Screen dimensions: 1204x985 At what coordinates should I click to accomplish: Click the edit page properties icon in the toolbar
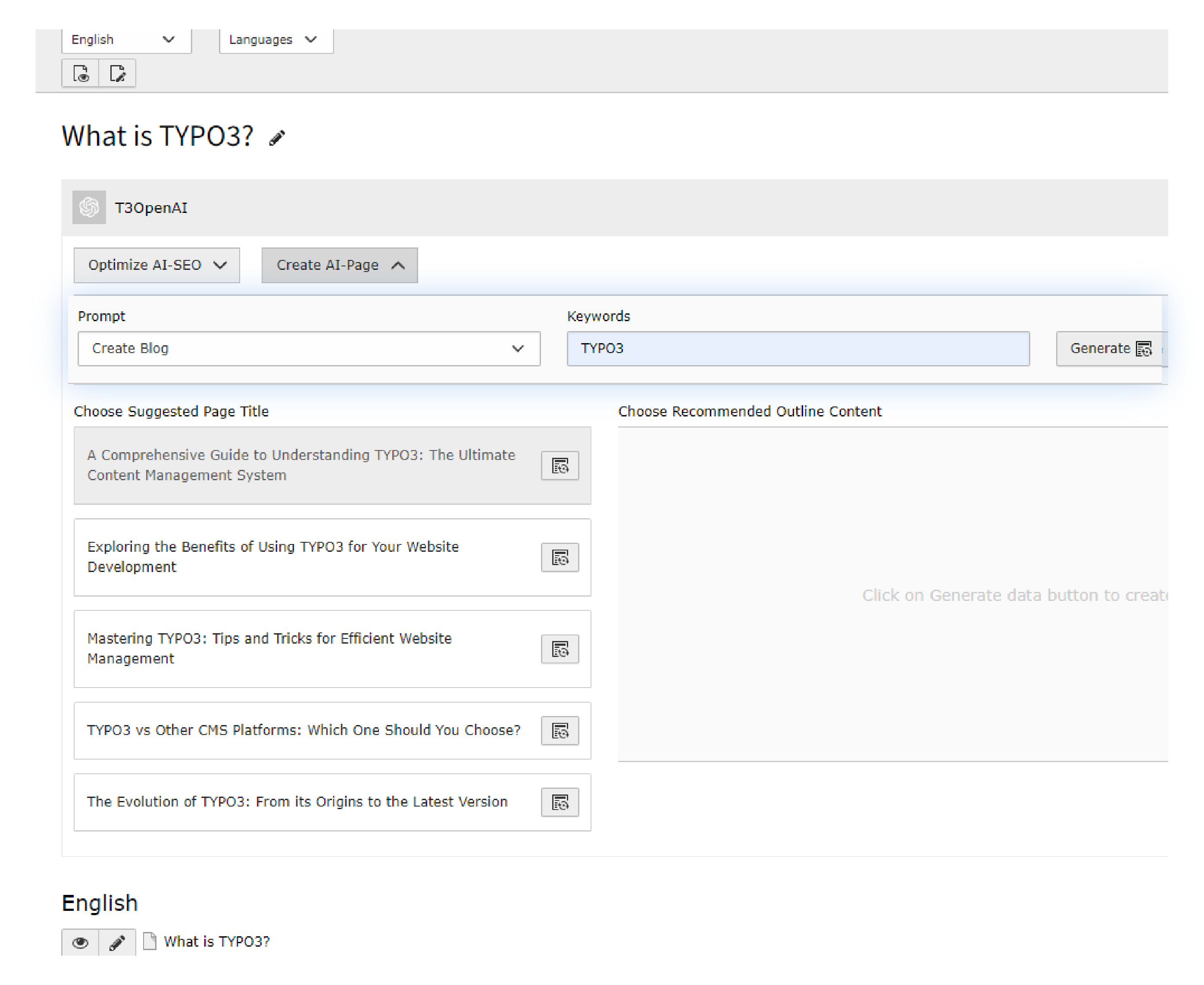click(117, 73)
